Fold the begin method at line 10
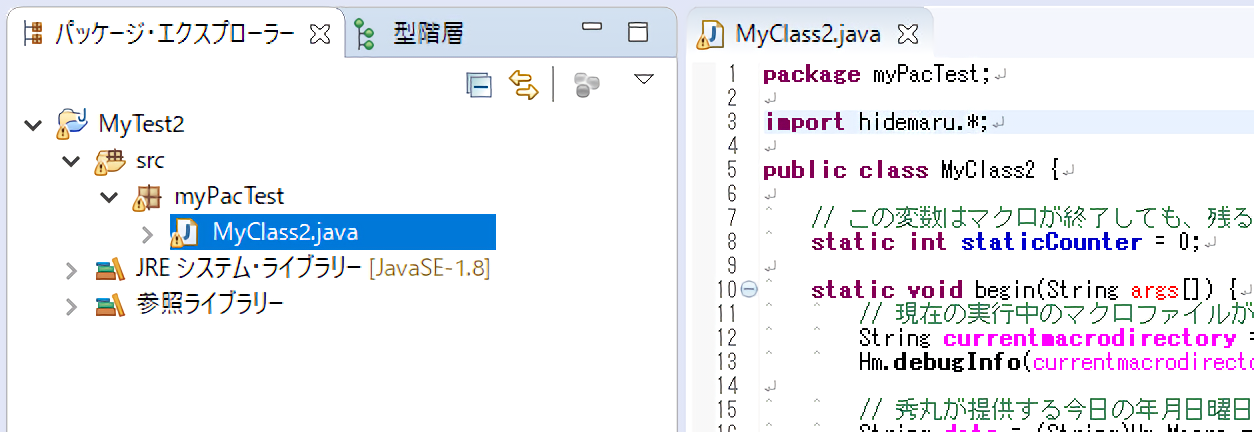 (748, 290)
